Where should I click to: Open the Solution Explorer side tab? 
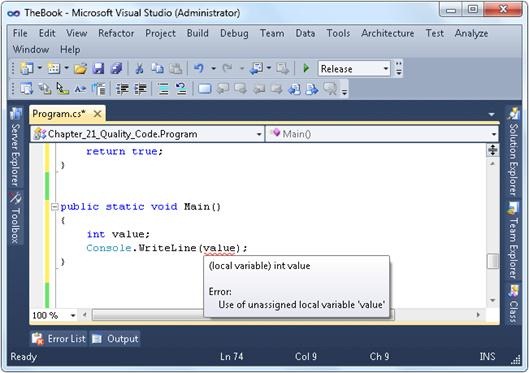513,152
